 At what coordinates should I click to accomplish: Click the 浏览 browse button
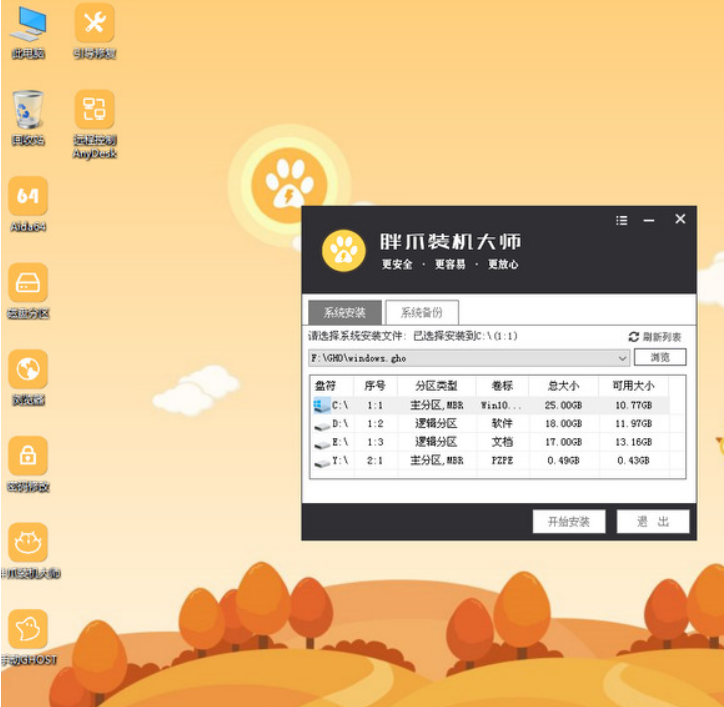[660, 357]
